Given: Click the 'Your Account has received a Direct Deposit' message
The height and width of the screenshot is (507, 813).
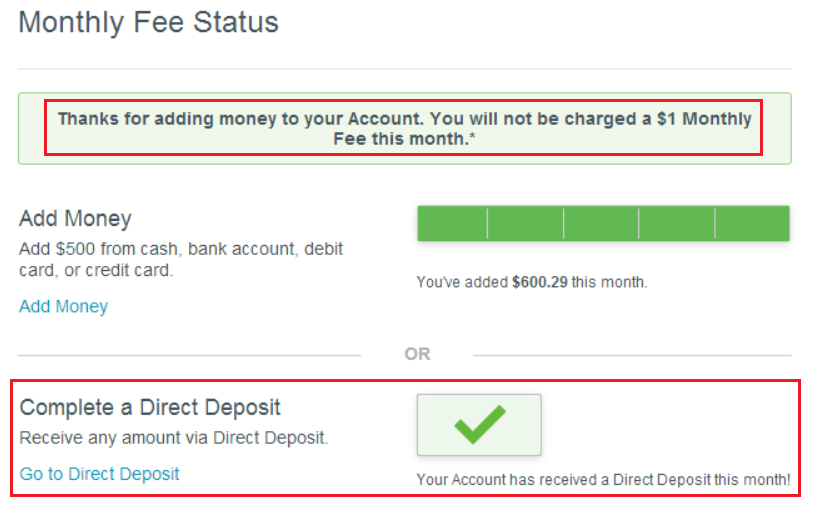Looking at the screenshot, I should 603,481.
